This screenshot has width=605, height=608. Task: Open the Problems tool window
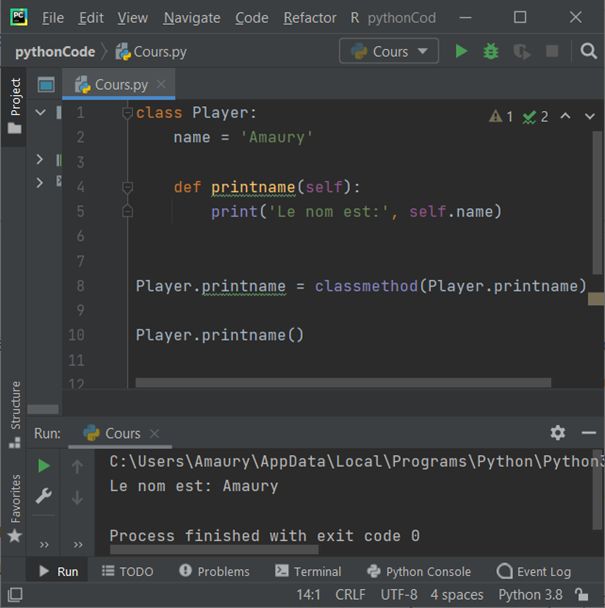point(214,572)
